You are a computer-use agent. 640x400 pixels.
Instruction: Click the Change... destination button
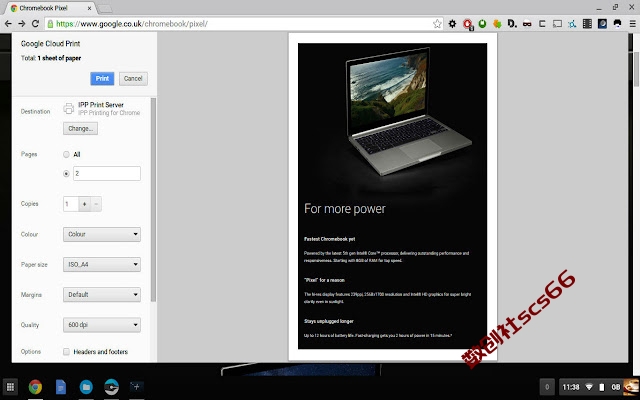pos(80,129)
